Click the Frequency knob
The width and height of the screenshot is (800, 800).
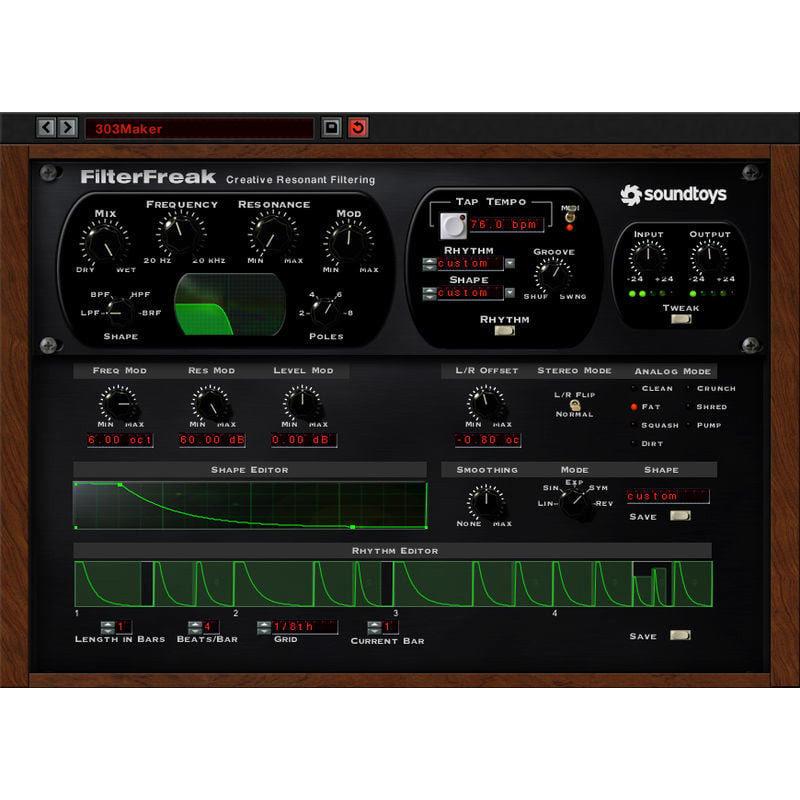coord(181,235)
